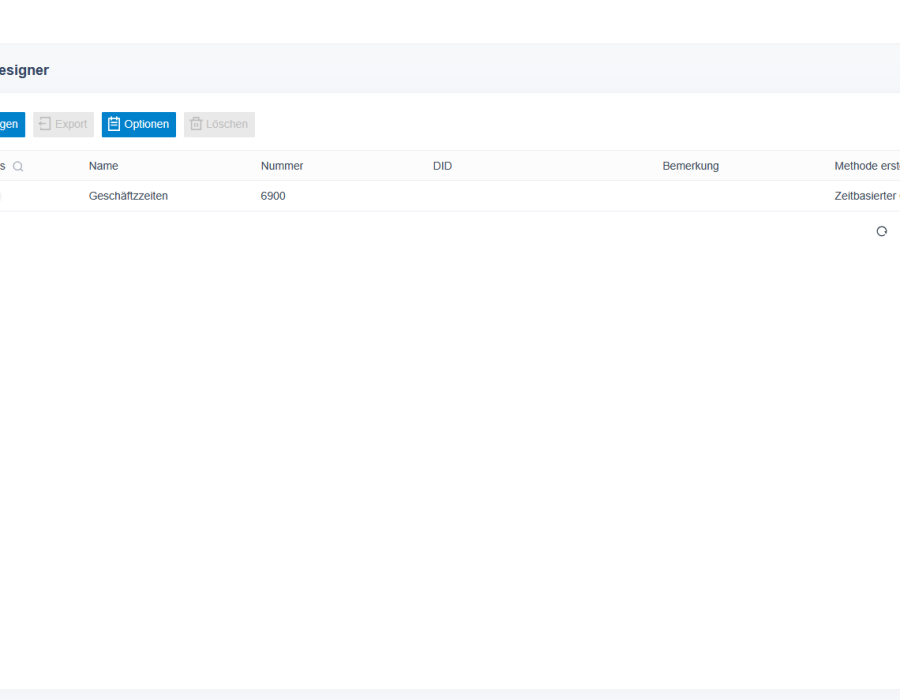
Task: Click the Methode column header
Action: tap(867, 166)
